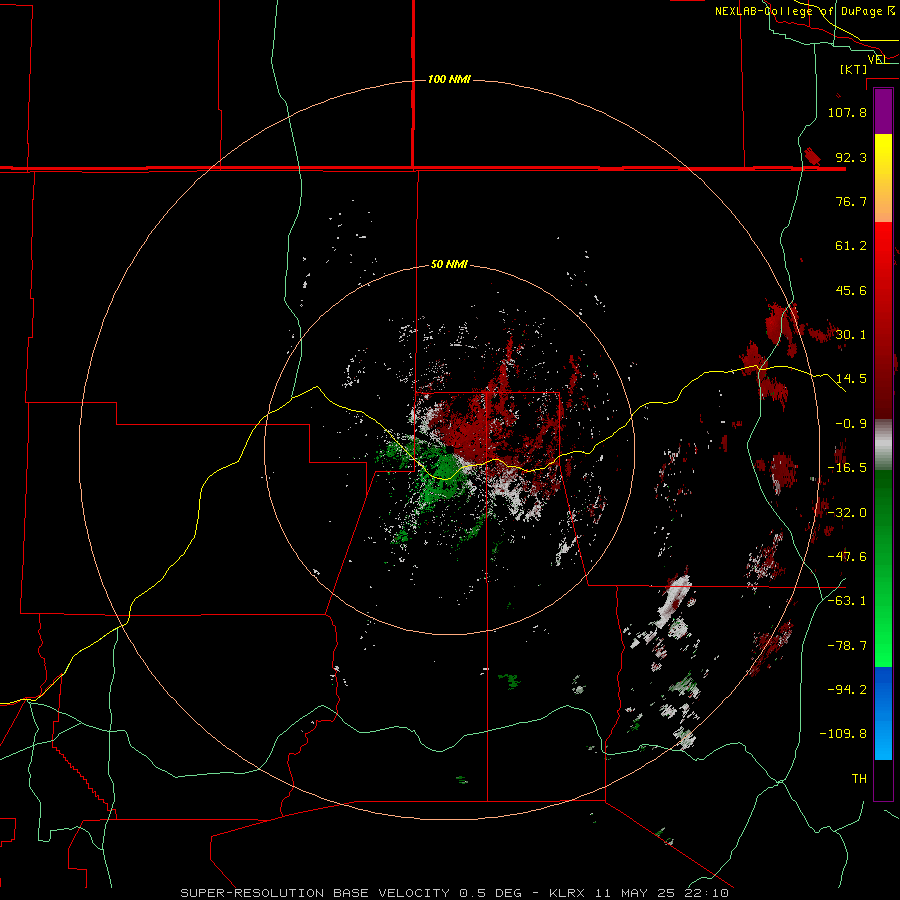
Task: Click the 100 NMI range ring label
Action: pyautogui.click(x=449, y=79)
